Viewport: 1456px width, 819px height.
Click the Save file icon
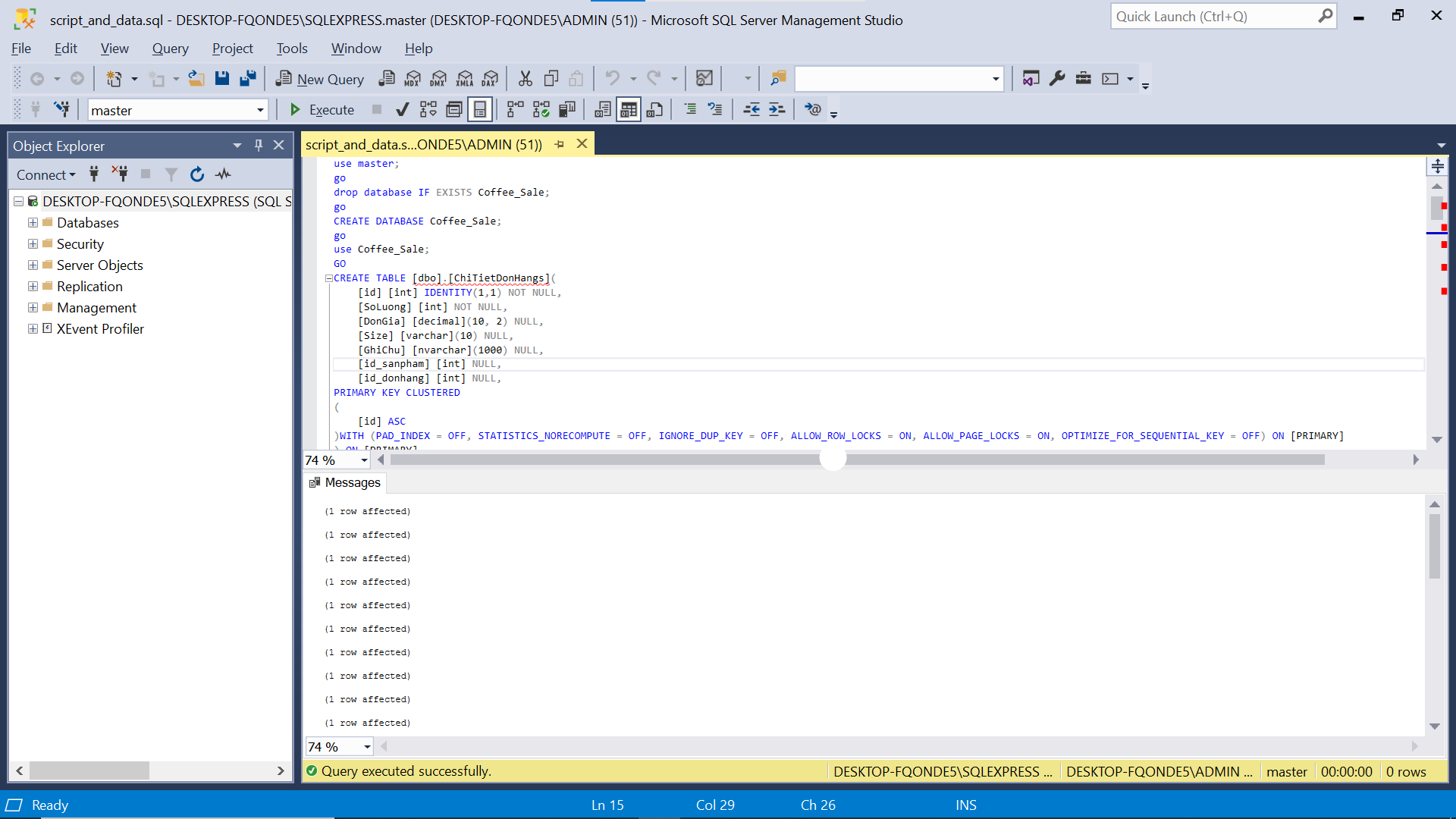pyautogui.click(x=221, y=78)
